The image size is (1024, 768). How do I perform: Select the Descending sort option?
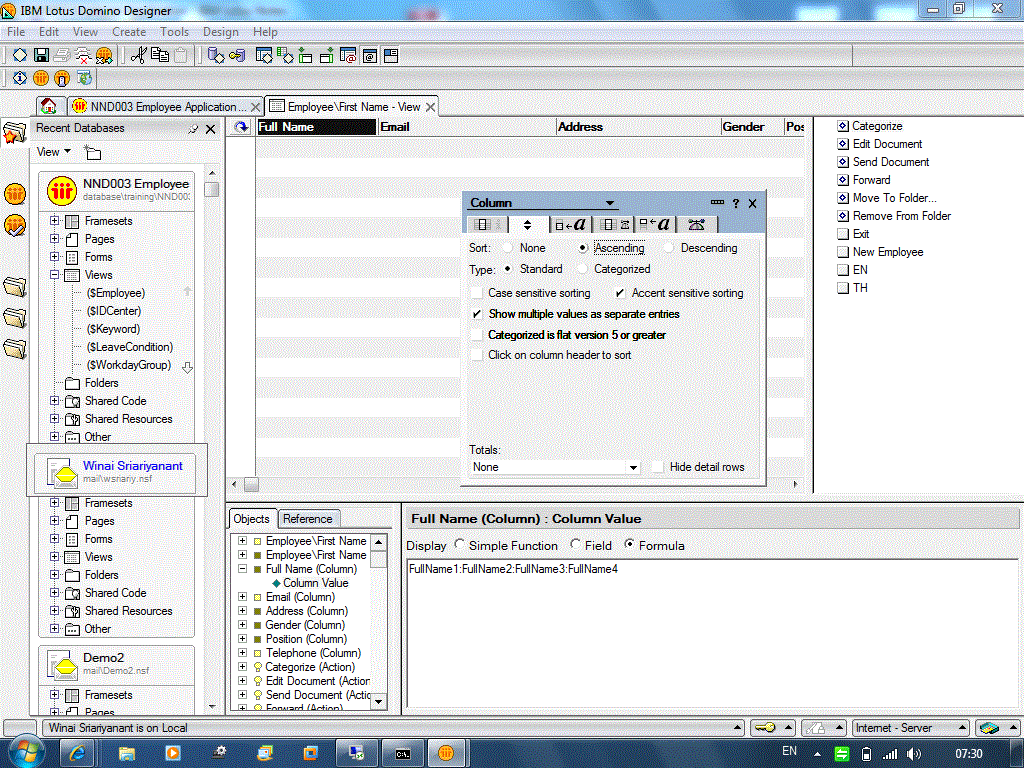tap(668, 248)
